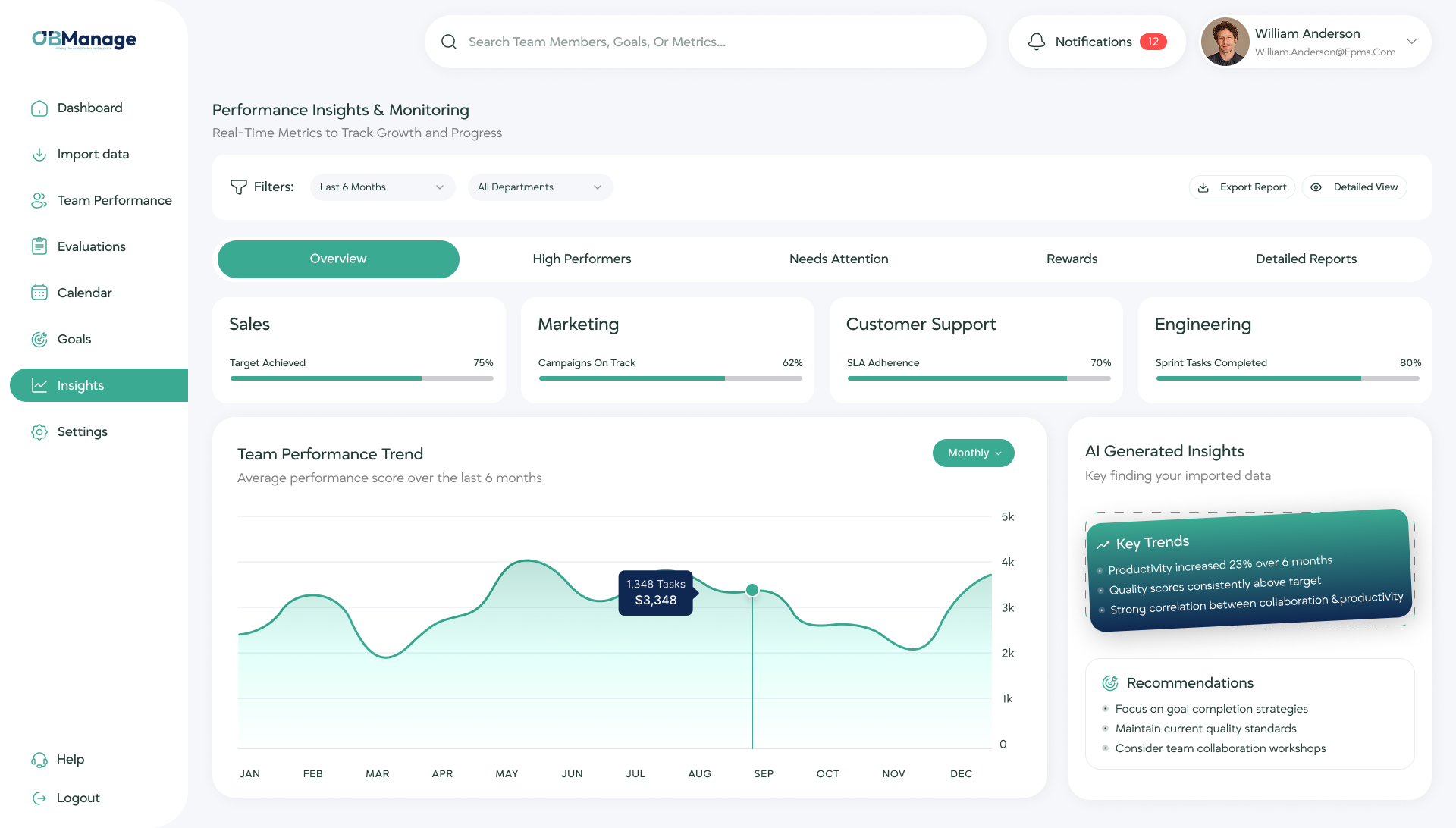
Task: Click the notifications bell icon
Action: 1036,42
